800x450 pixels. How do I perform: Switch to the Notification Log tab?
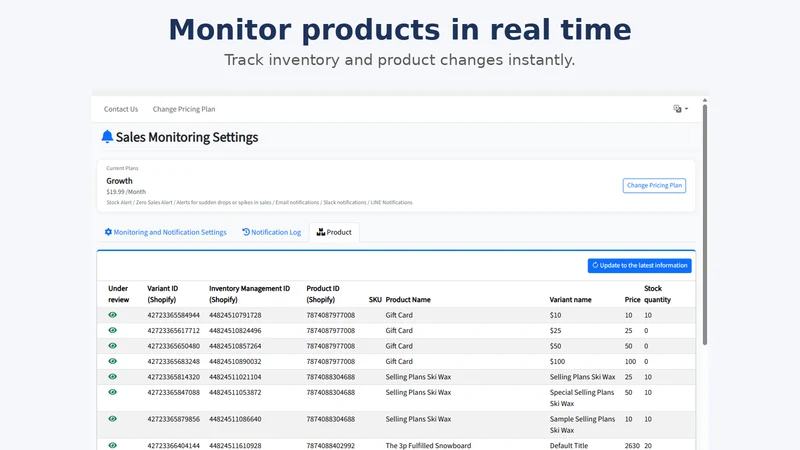pos(271,232)
